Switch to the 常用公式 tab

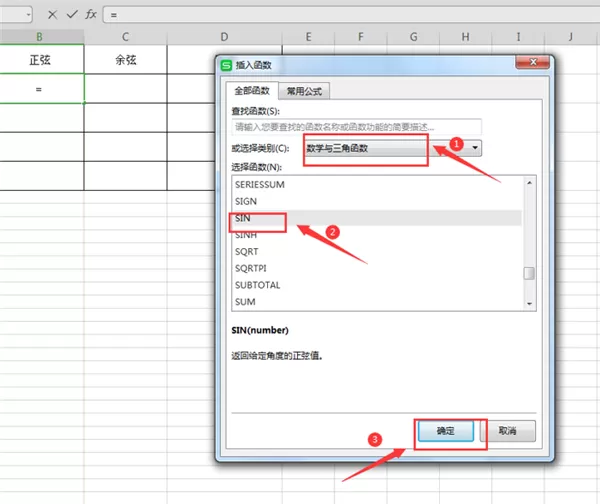pos(304,91)
